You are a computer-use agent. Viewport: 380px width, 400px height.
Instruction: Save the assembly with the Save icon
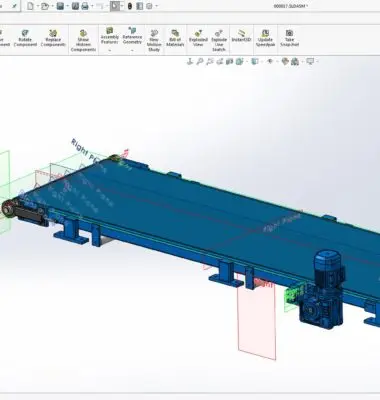click(60, 6)
